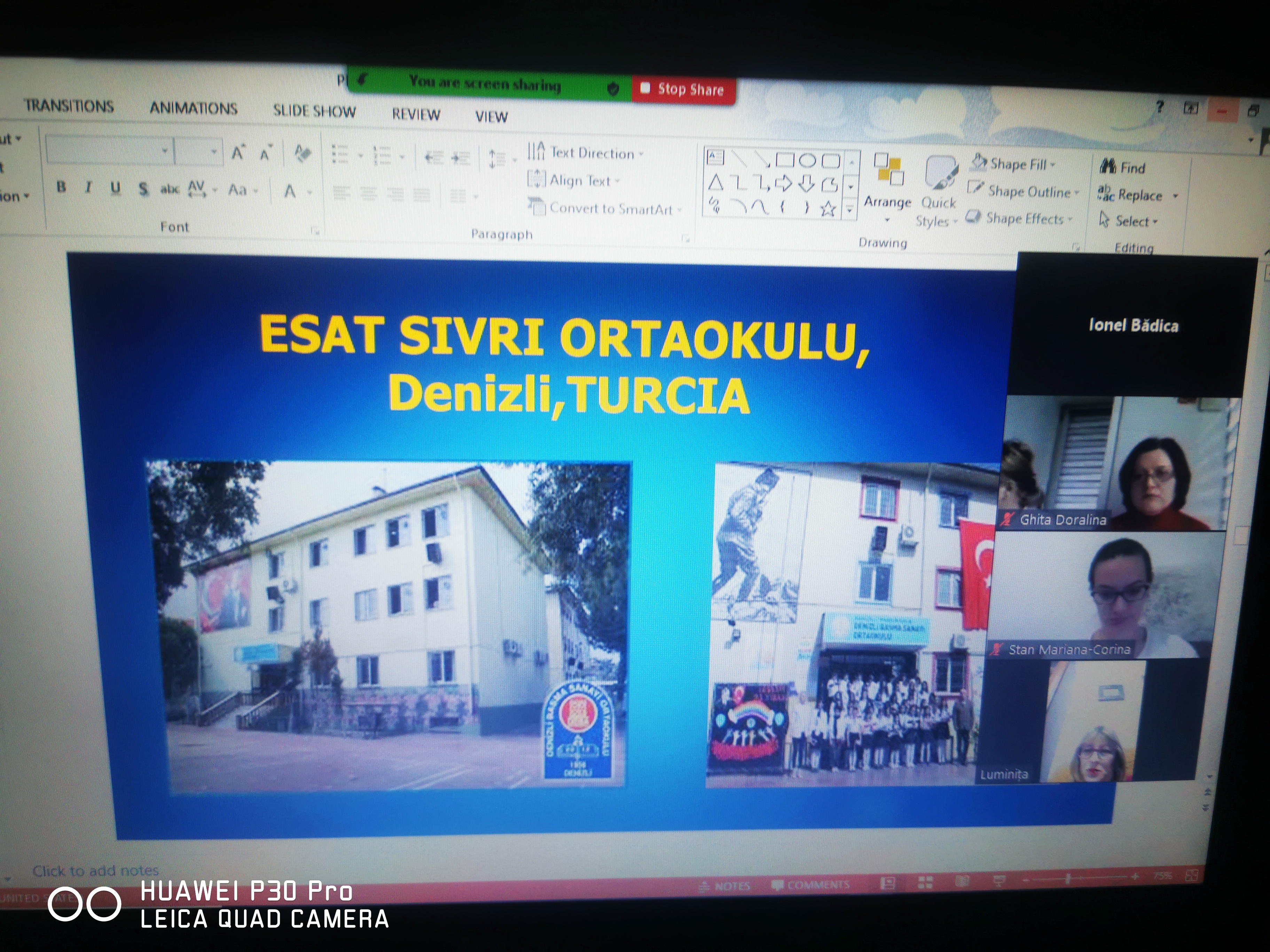Click the Fit slide to window icon
The image size is (1270, 952).
tap(1191, 876)
